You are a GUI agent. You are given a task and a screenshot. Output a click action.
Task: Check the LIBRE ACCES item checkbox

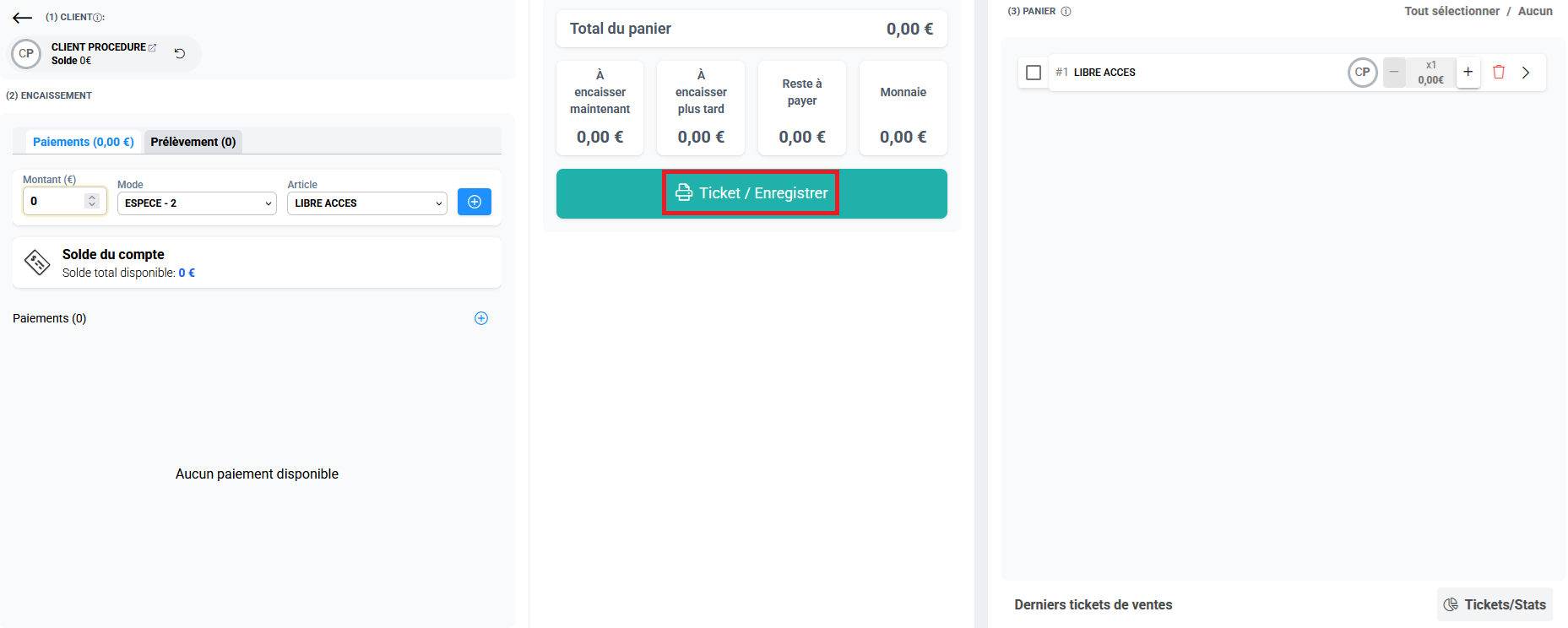1034,73
